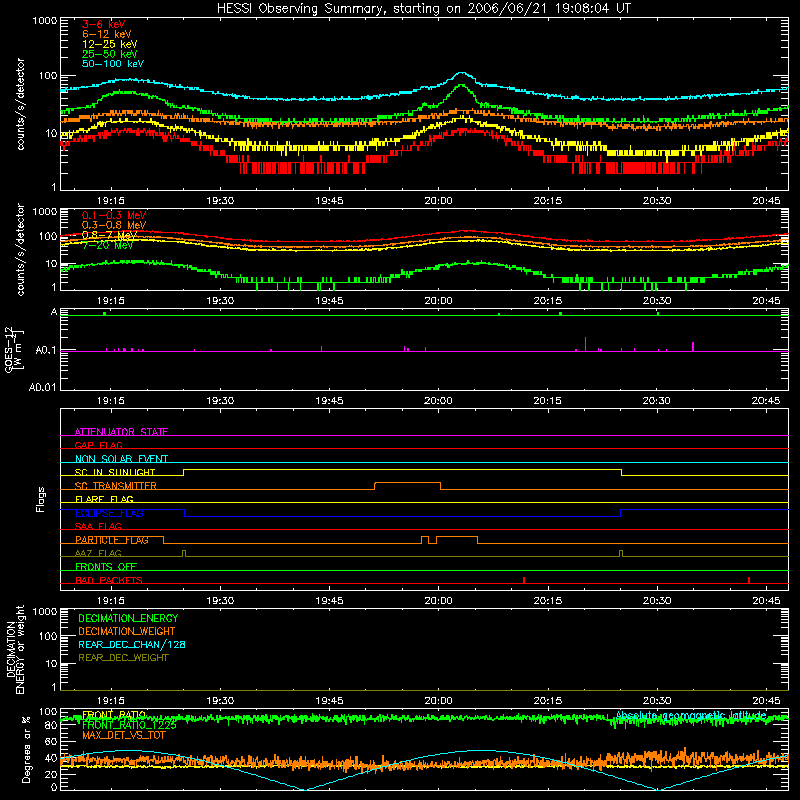The width and height of the screenshot is (800, 800).
Task: Click the DECIMATION_ENERGY legend label
Action: [x=128, y=618]
